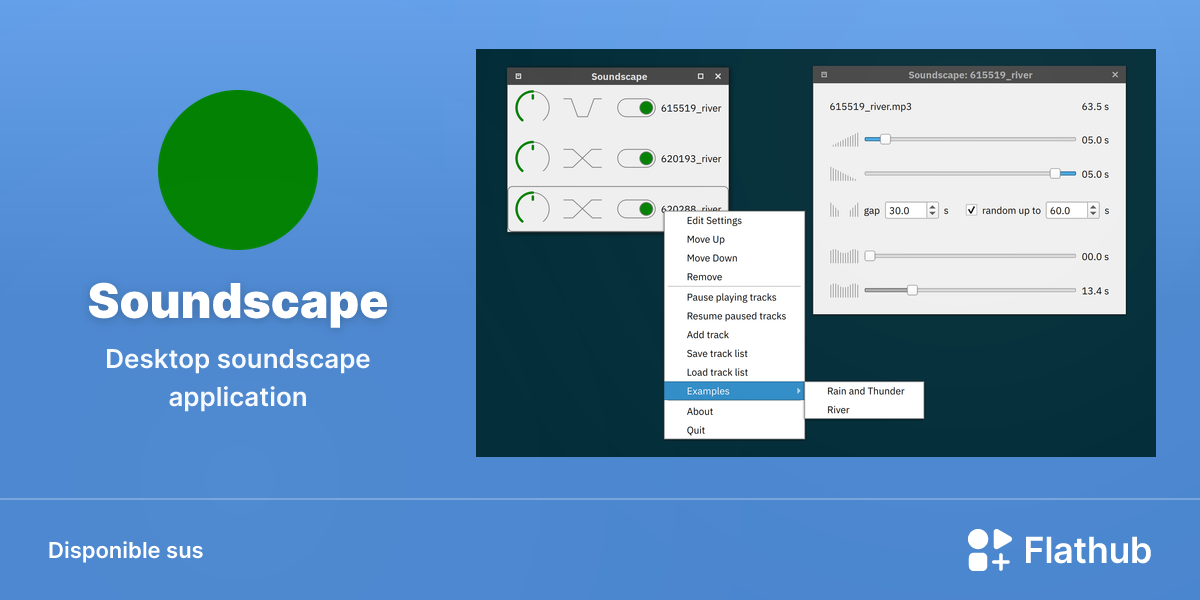Open the window menu icon of 615519_river settings window
The width and height of the screenshot is (1200, 600).
coord(824,75)
